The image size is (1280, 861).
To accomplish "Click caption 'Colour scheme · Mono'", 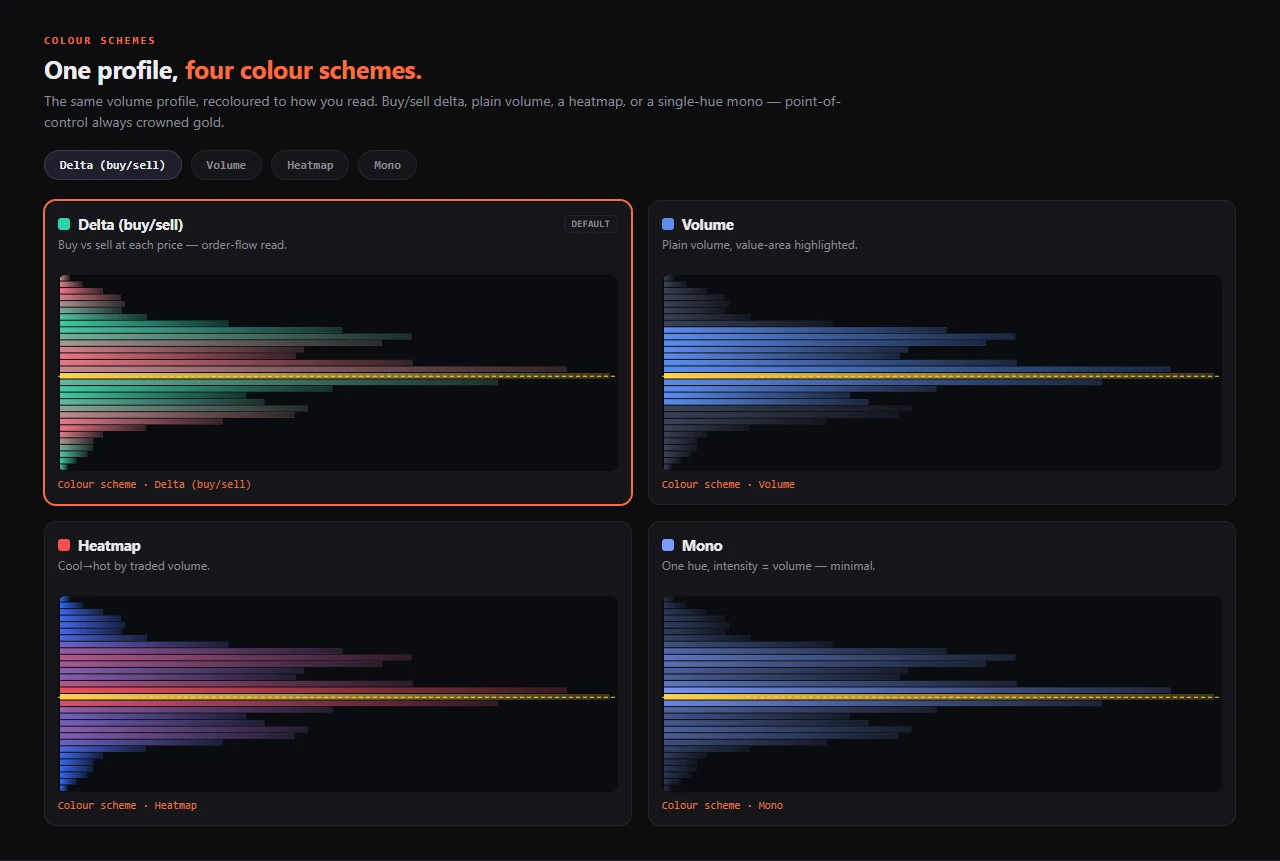I will point(722,805).
